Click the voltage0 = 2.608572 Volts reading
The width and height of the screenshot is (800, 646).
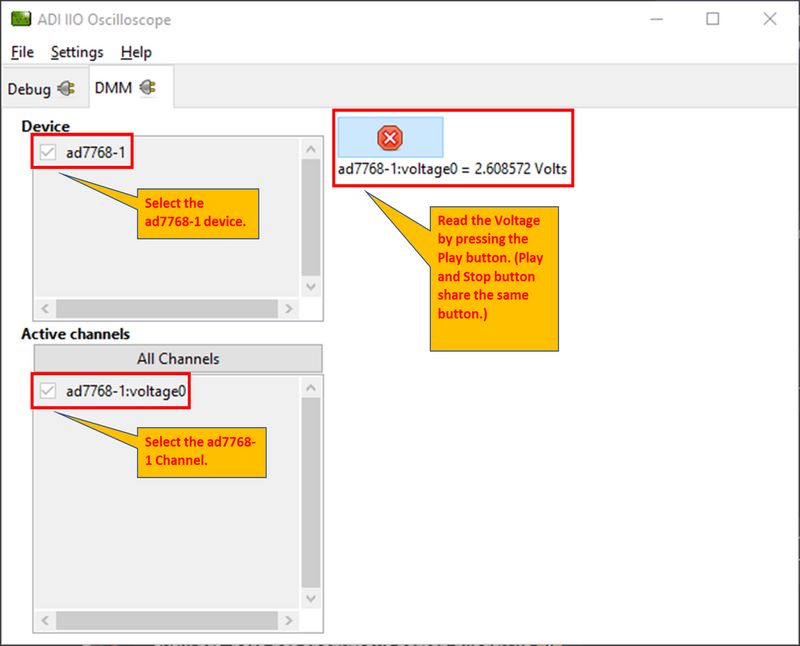(x=452, y=169)
